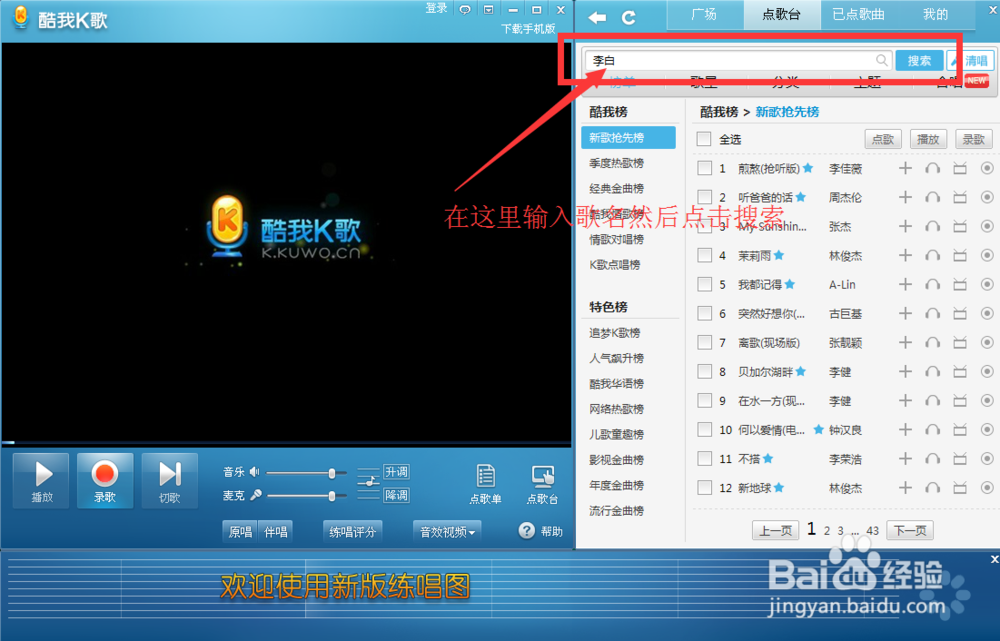Click the MV icon for 我都记得
Image resolution: width=1000 pixels, height=641 pixels.
coord(960,284)
